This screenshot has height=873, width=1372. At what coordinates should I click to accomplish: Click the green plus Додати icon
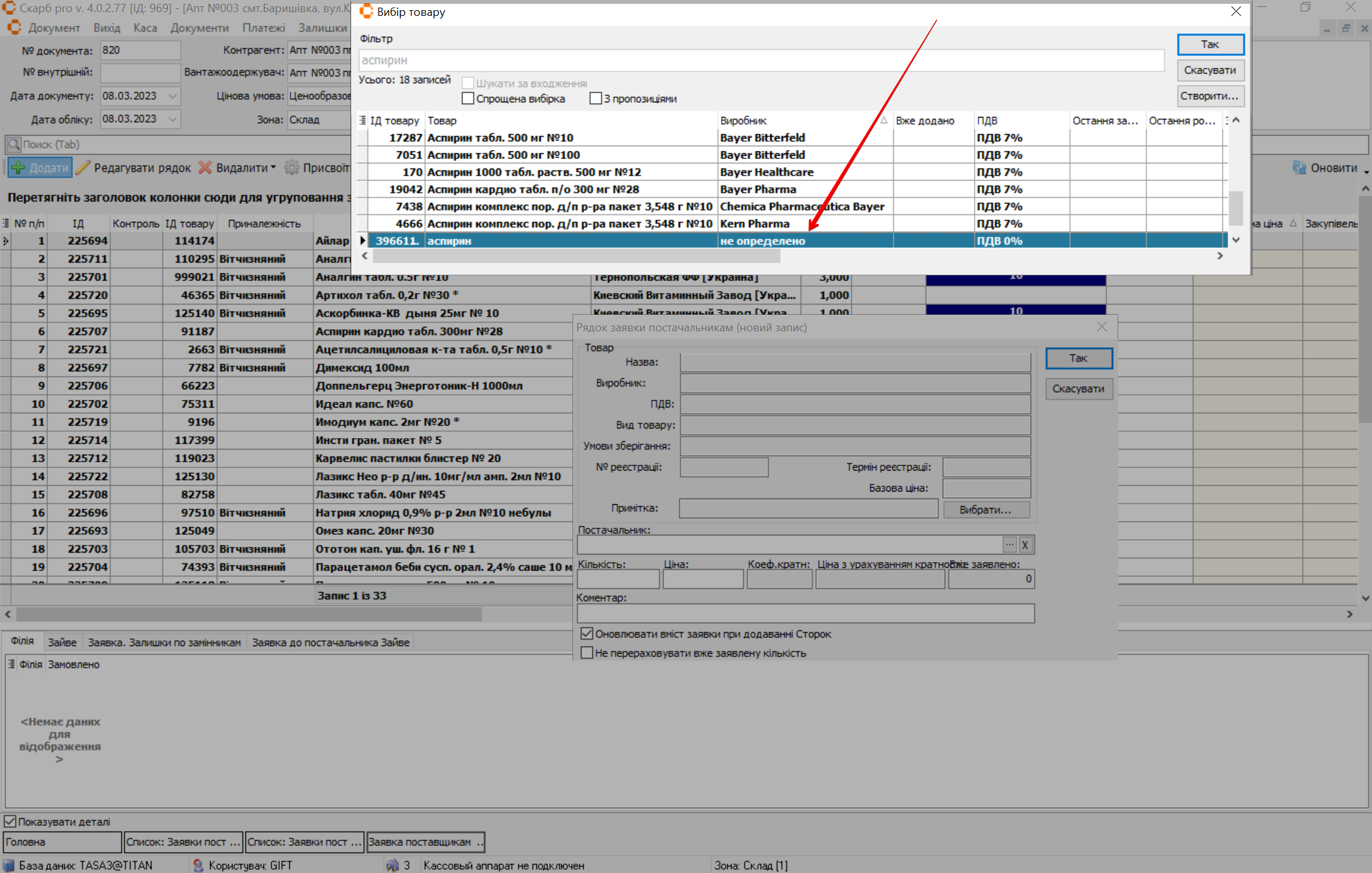(x=18, y=168)
